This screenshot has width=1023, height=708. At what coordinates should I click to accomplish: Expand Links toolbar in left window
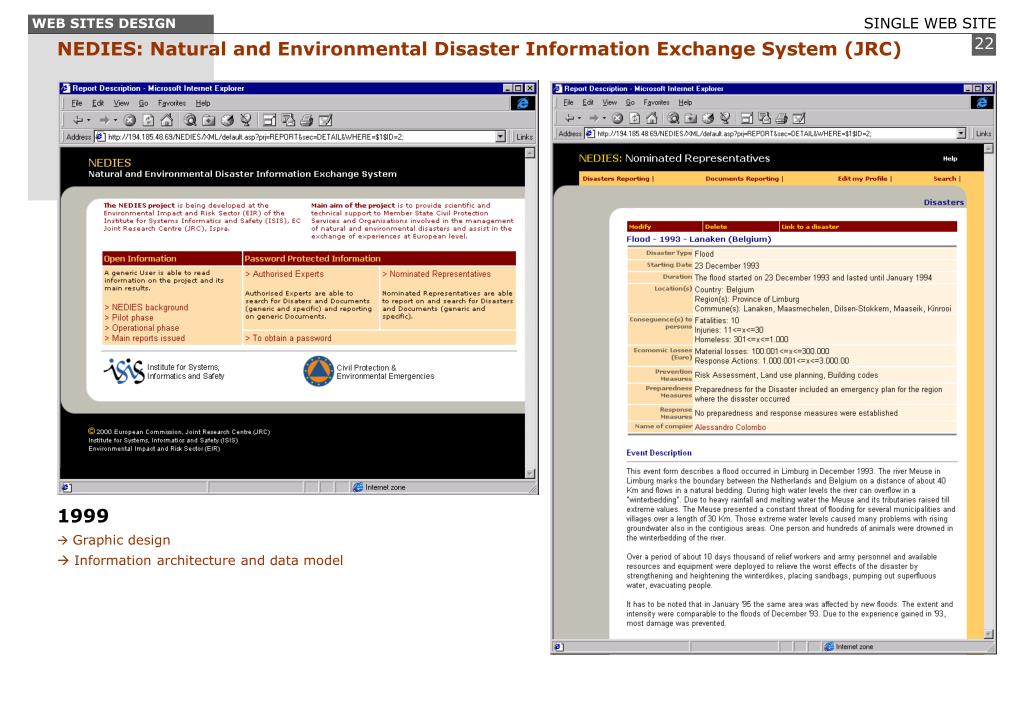click(525, 136)
